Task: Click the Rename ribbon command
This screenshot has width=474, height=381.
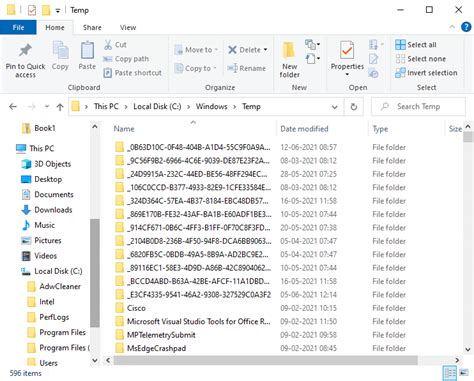Action: click(247, 68)
